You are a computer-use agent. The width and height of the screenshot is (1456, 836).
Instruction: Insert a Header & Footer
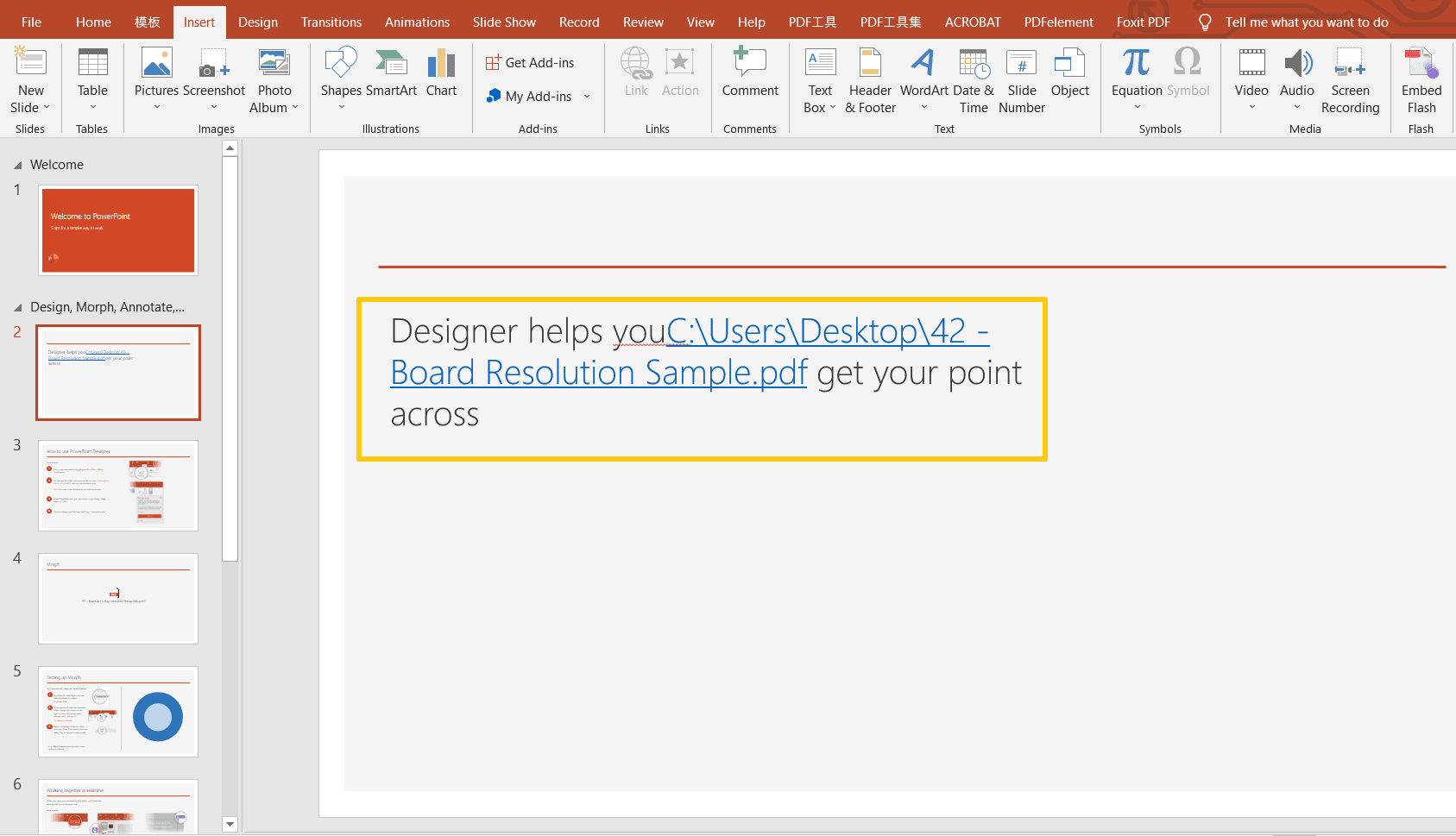869,81
